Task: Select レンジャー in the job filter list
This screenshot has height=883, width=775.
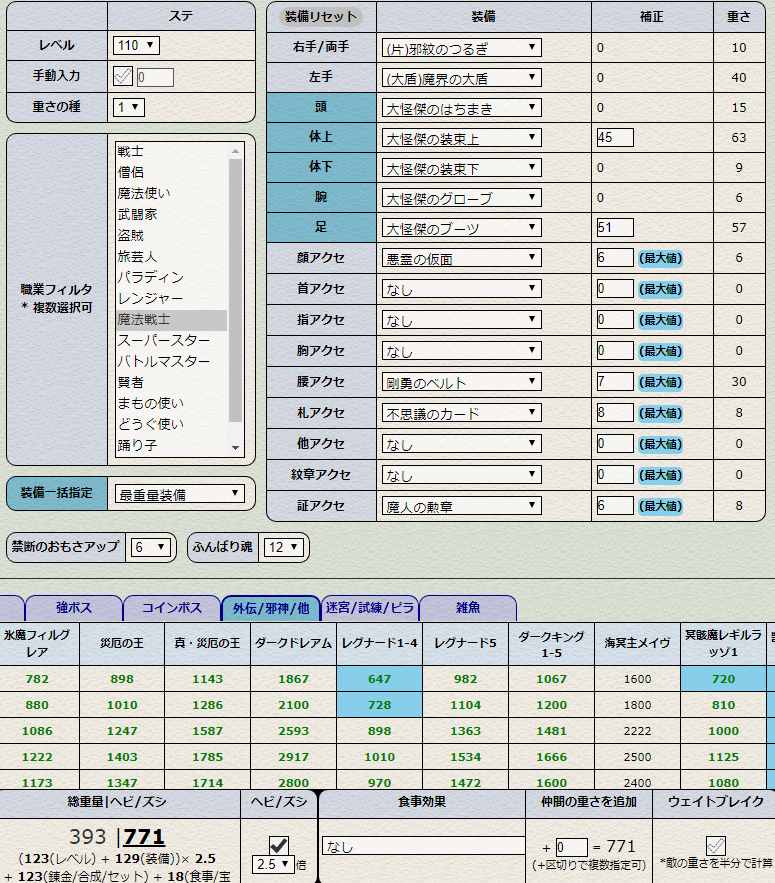Action: click(172, 298)
